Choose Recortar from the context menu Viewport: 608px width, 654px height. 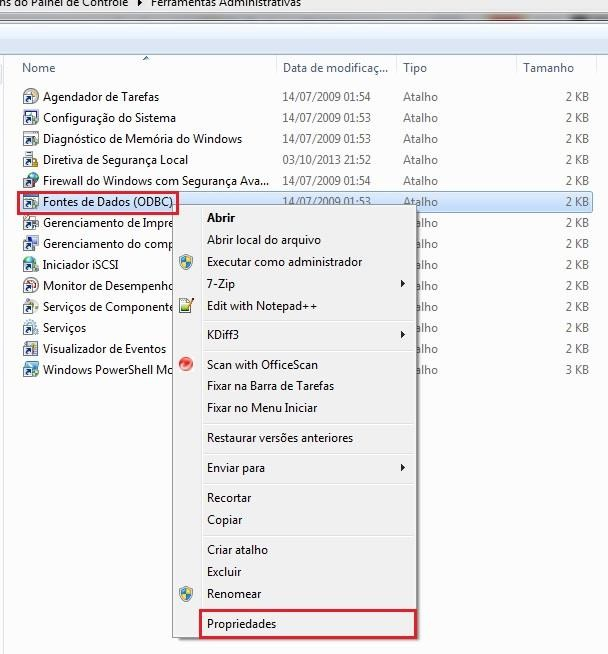tap(229, 498)
